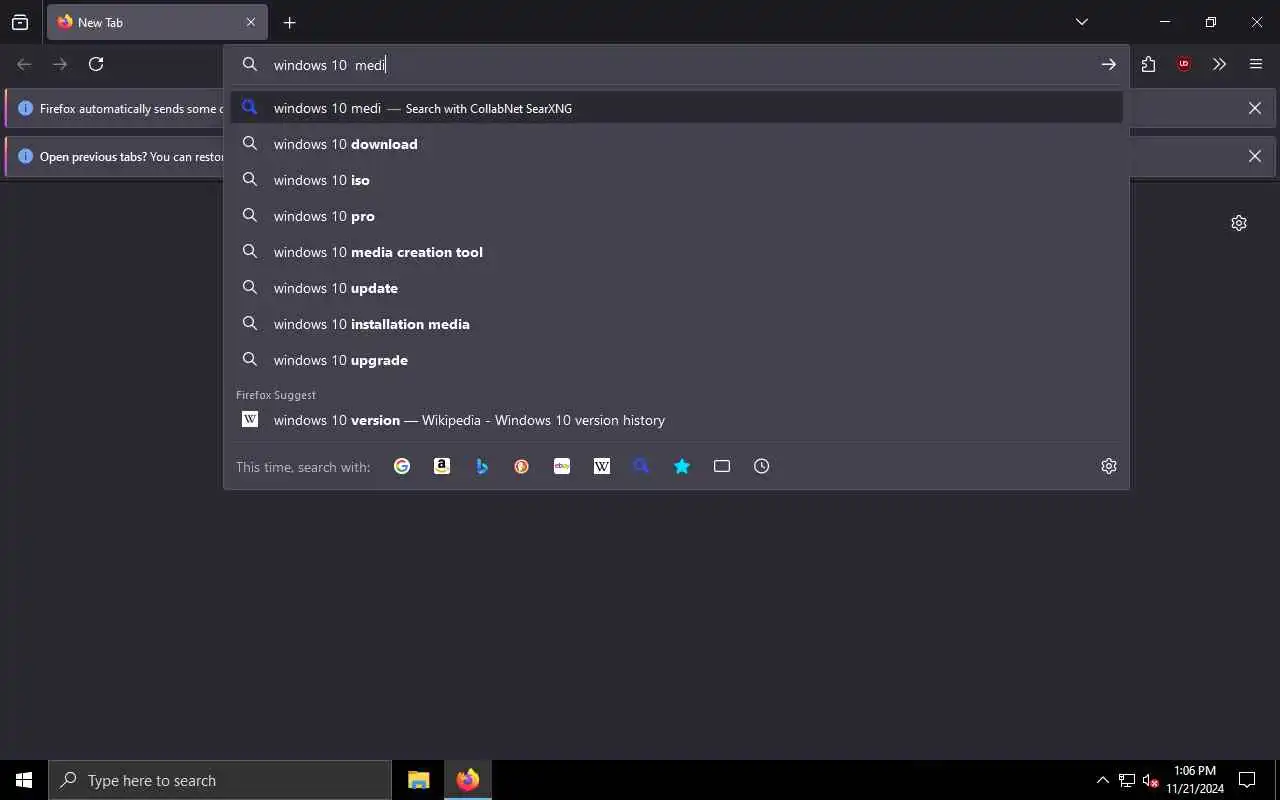The height and width of the screenshot is (800, 1280).
Task: Open Wikipedia Windows 10 version history suggestion
Action: 676,420
